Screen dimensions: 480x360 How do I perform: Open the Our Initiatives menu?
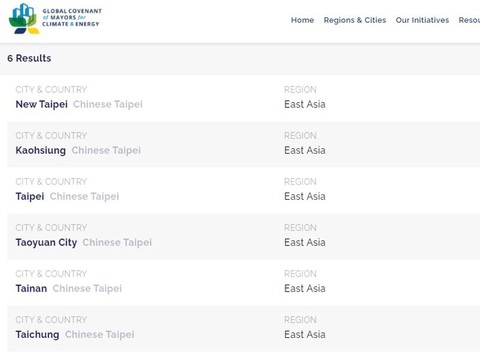pyautogui.click(x=422, y=20)
